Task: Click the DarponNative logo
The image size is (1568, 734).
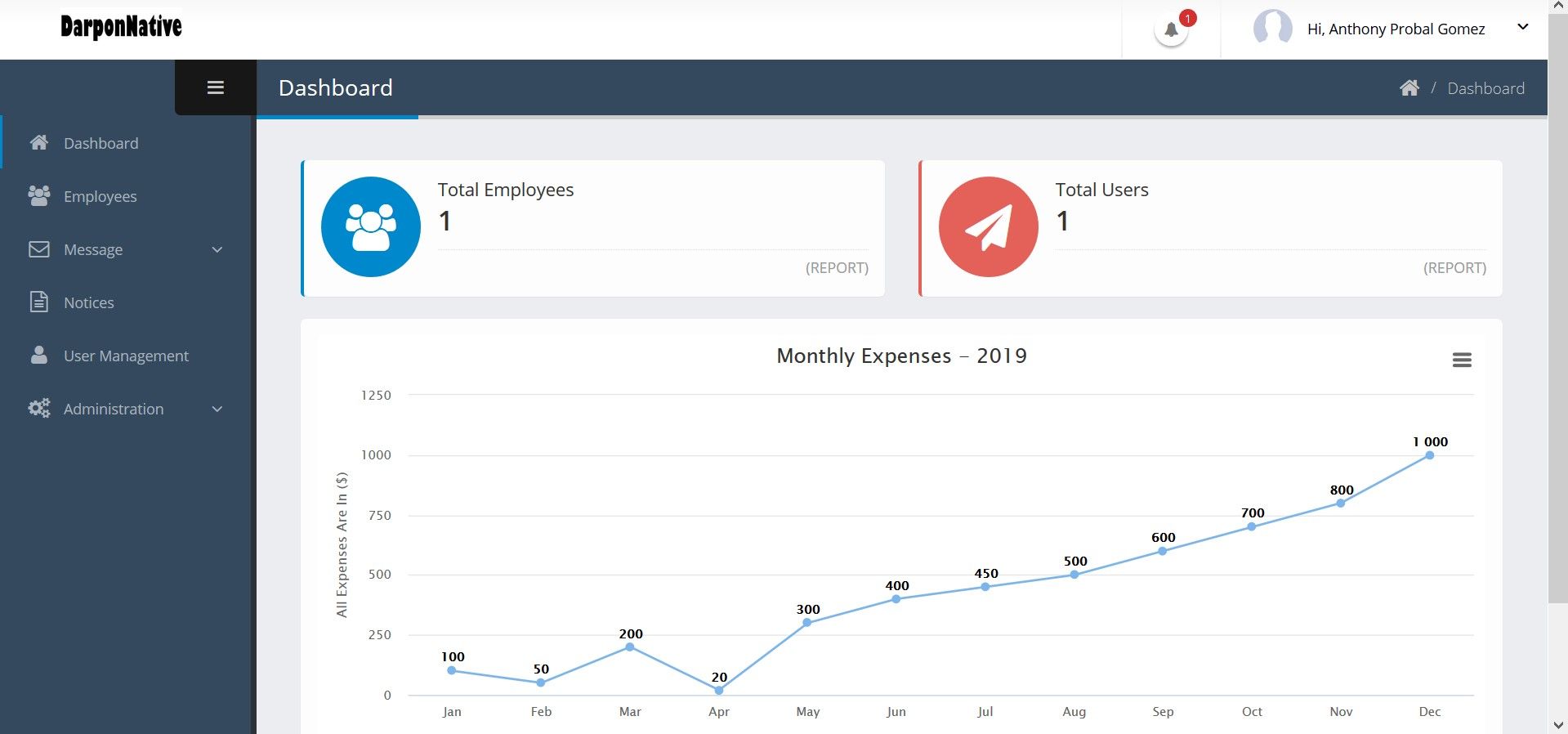Action: point(121,27)
